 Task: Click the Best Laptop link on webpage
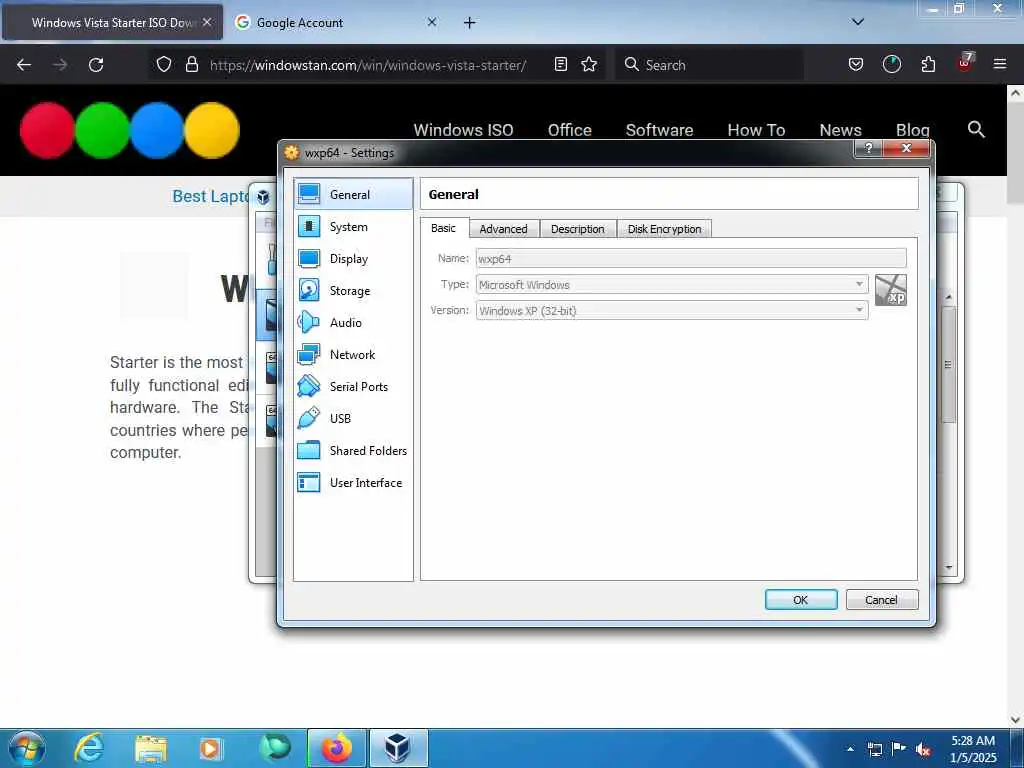211,196
